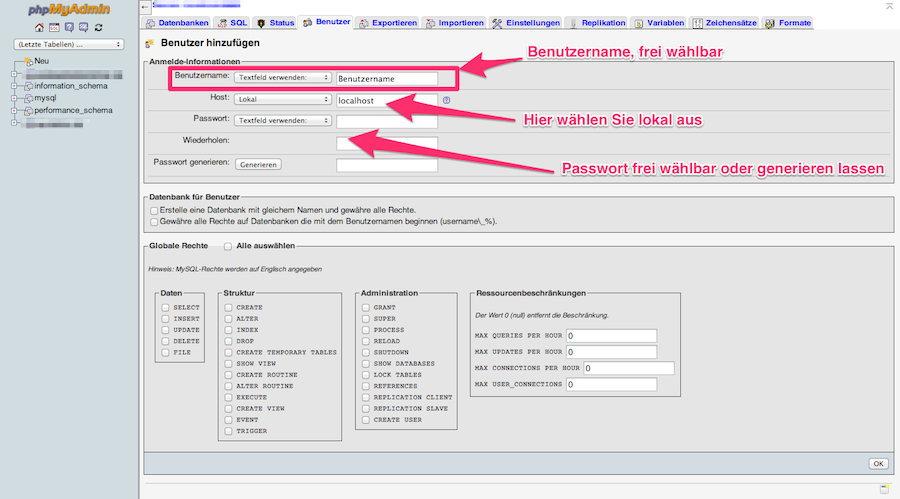The height and width of the screenshot is (499, 900).
Task: Click the Formate tab icon
Action: pyautogui.click(x=770, y=23)
